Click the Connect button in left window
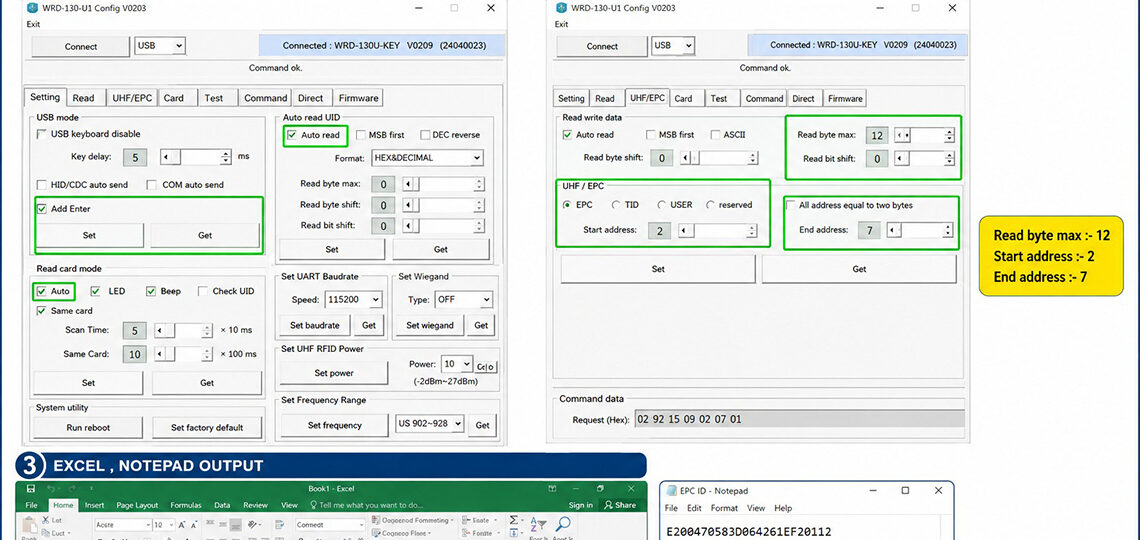This screenshot has height=540, width=1140. click(81, 47)
